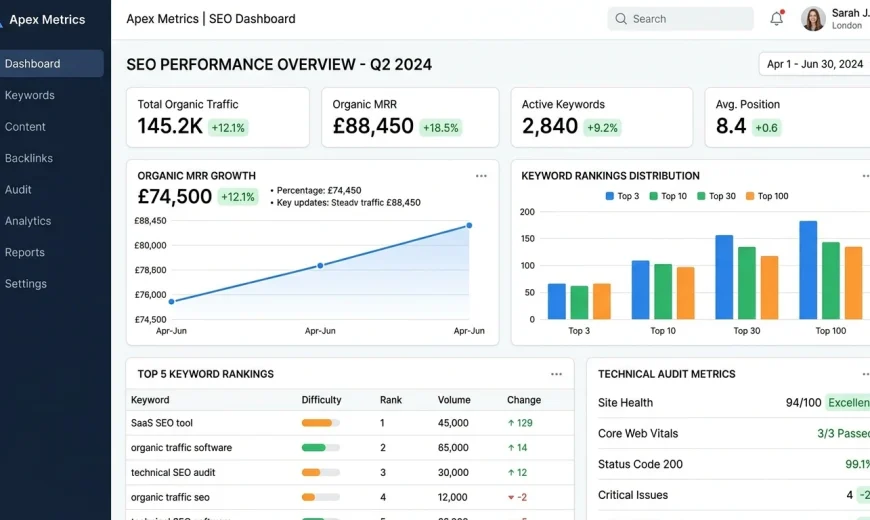Open Reports in the sidebar
This screenshot has height=520, width=870.
click(x=24, y=252)
